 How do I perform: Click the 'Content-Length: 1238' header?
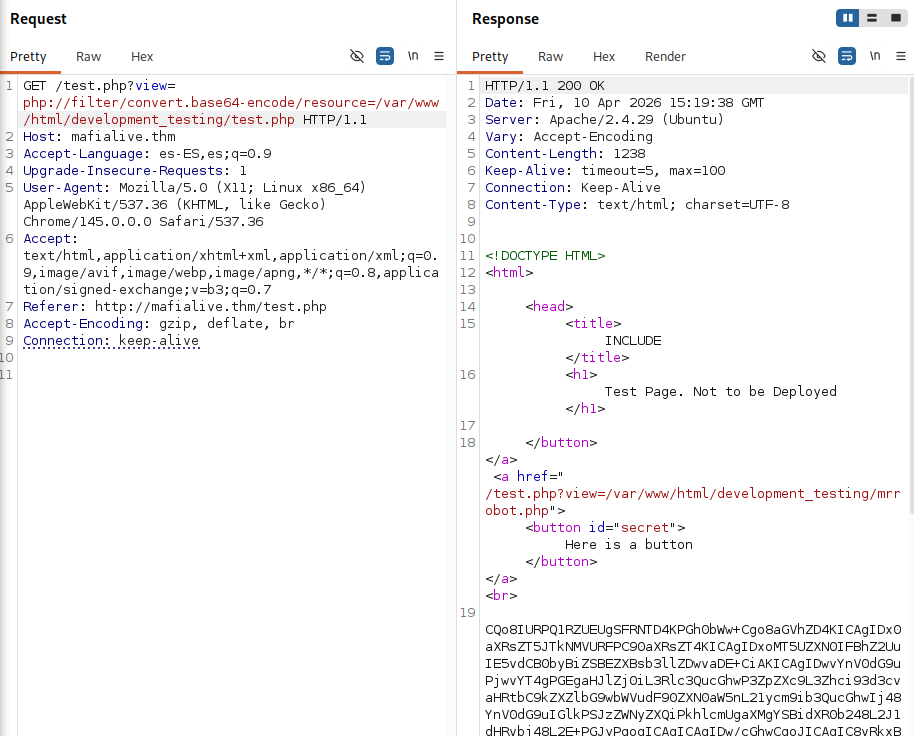pyautogui.click(x=565, y=153)
